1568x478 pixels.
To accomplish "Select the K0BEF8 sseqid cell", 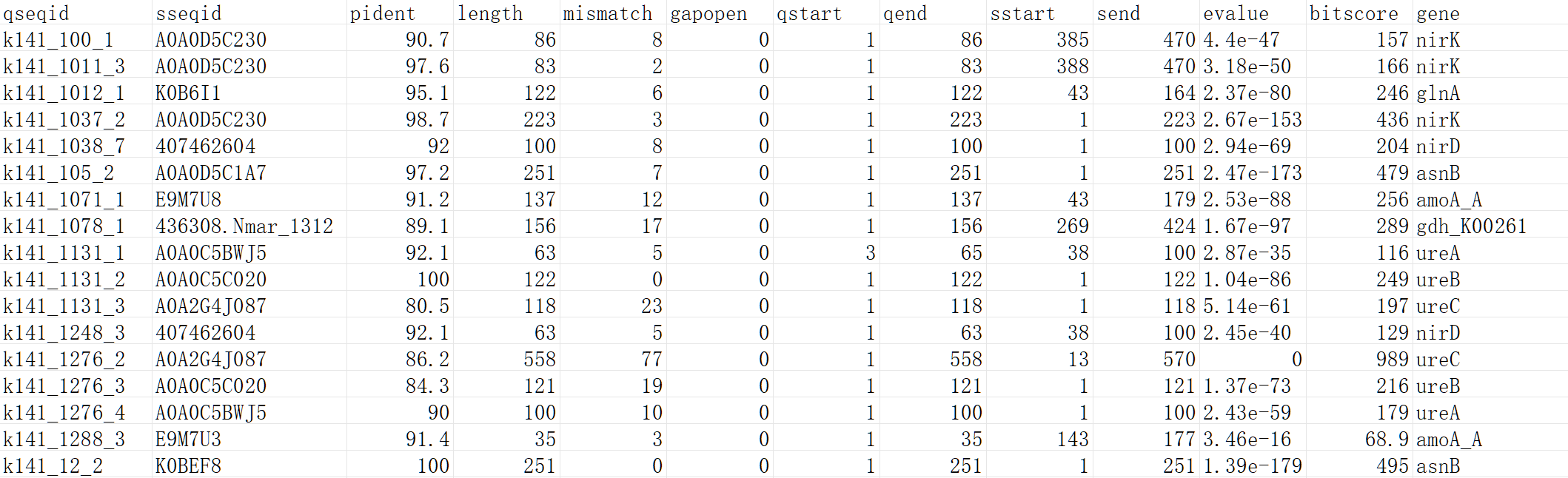I will click(249, 465).
